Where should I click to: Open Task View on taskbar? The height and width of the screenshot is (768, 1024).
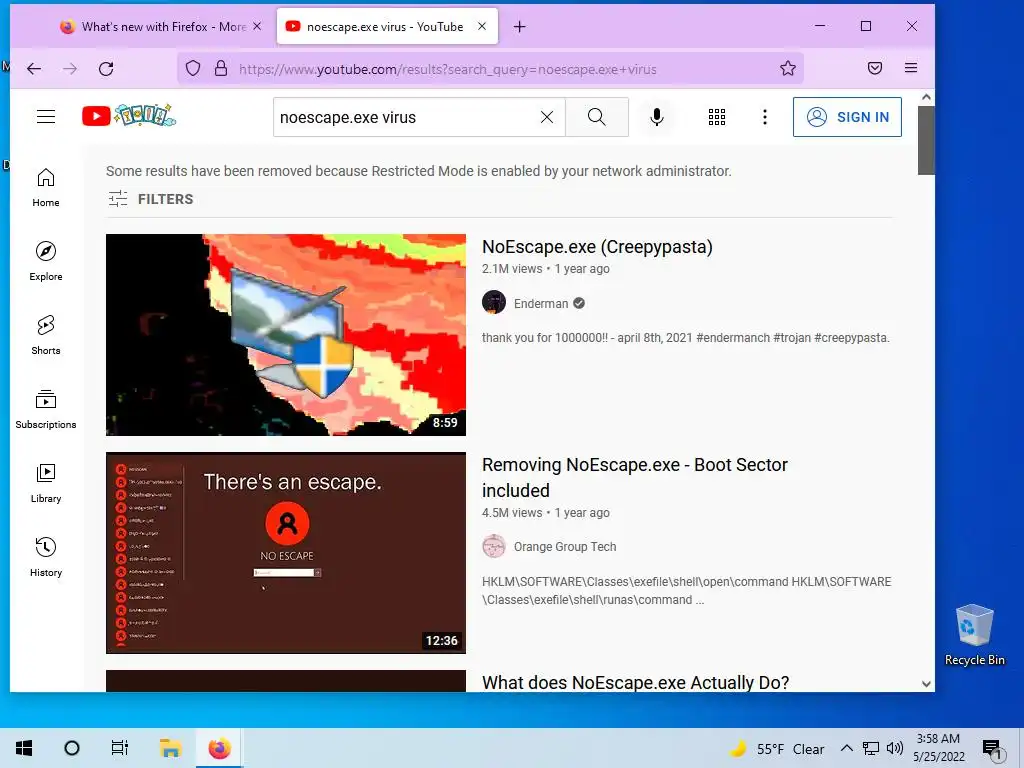120,748
